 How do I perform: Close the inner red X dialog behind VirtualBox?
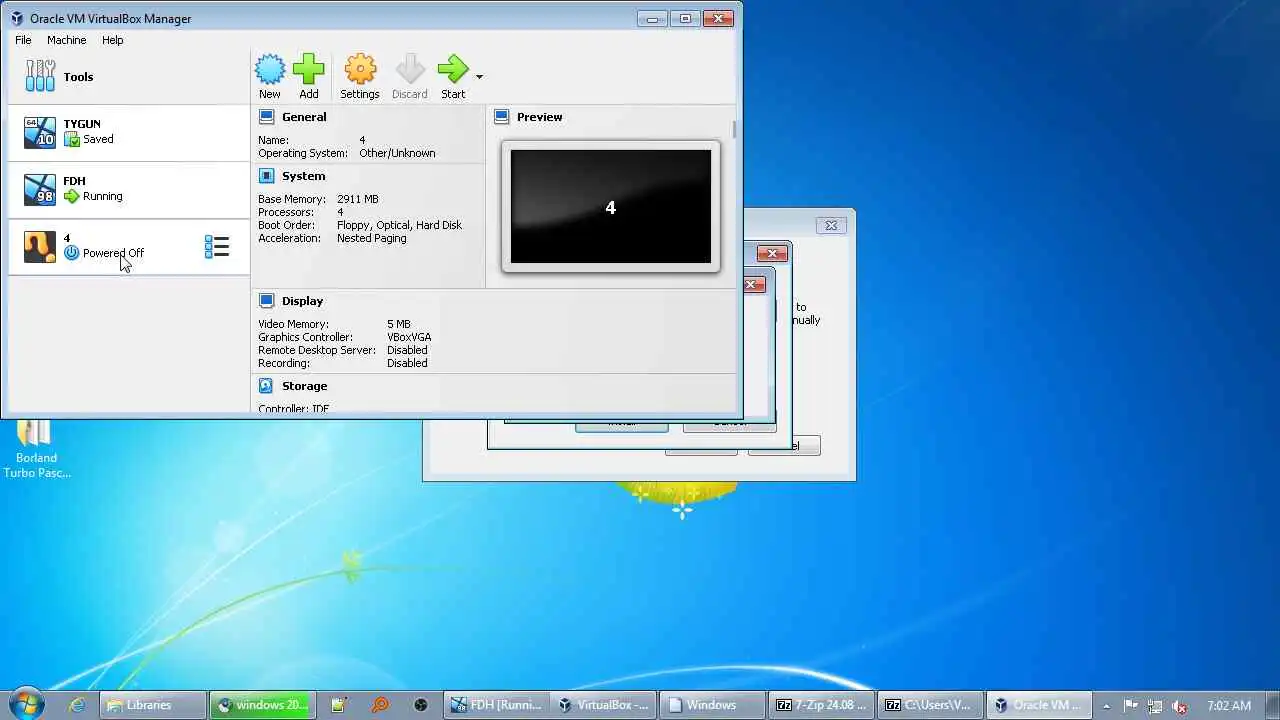[752, 285]
